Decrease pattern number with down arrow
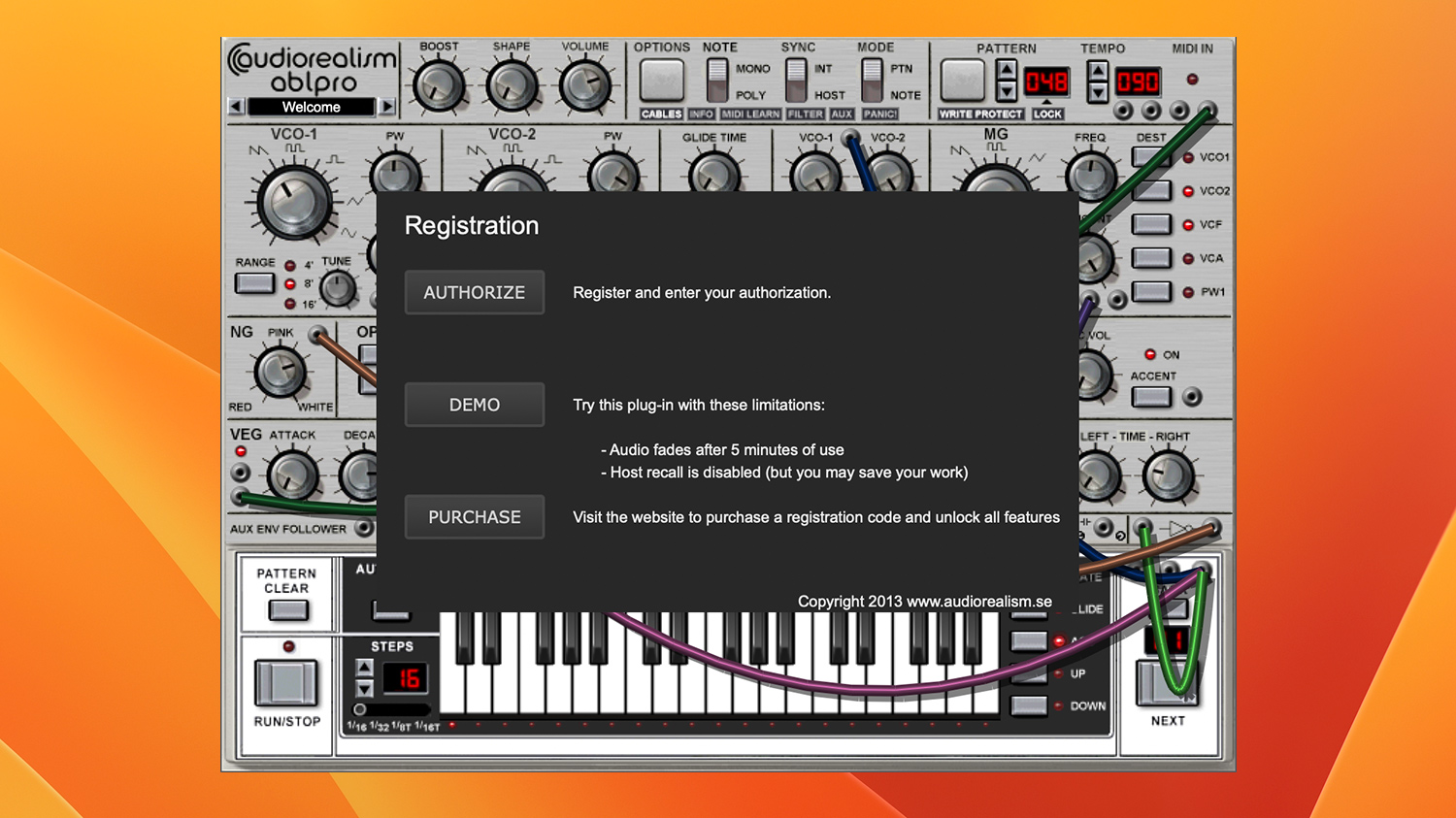This screenshot has height=818, width=1456. pyautogui.click(x=1007, y=92)
